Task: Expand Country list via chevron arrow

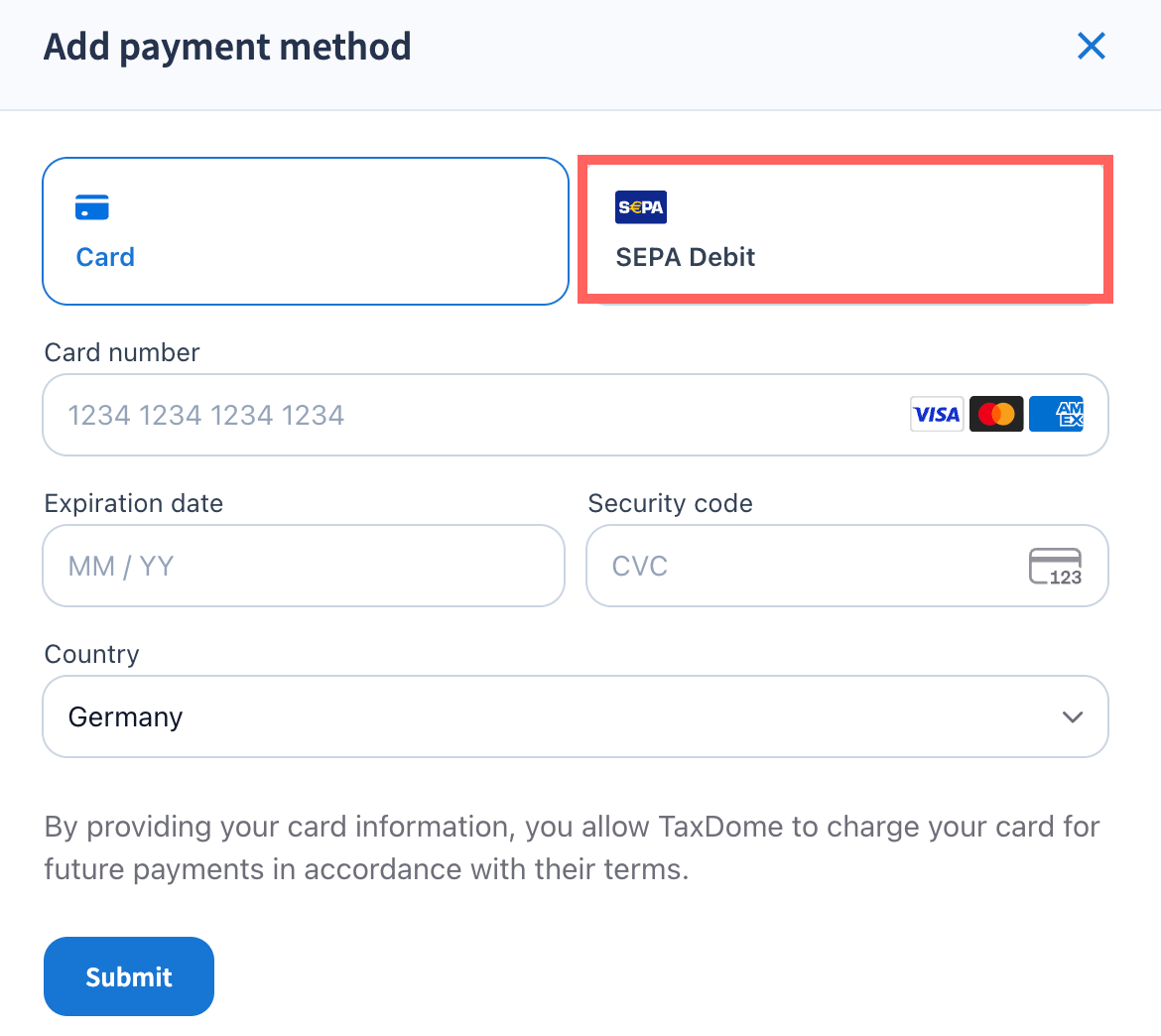Action: pyautogui.click(x=1072, y=716)
